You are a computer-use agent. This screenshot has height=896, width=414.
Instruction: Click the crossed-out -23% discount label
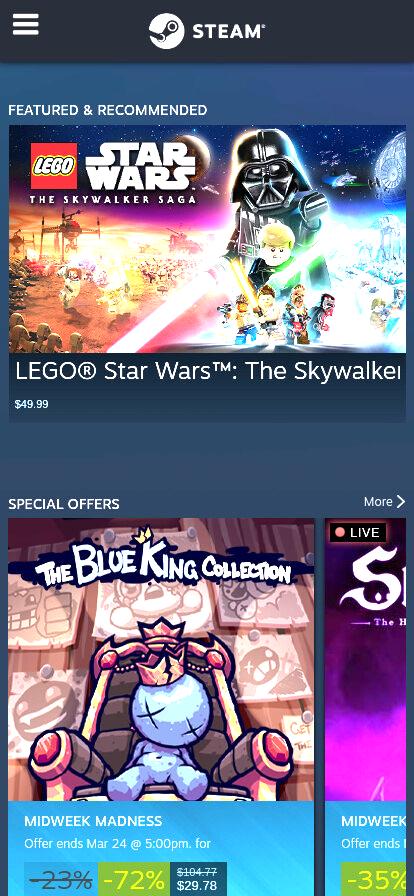click(x=61, y=880)
